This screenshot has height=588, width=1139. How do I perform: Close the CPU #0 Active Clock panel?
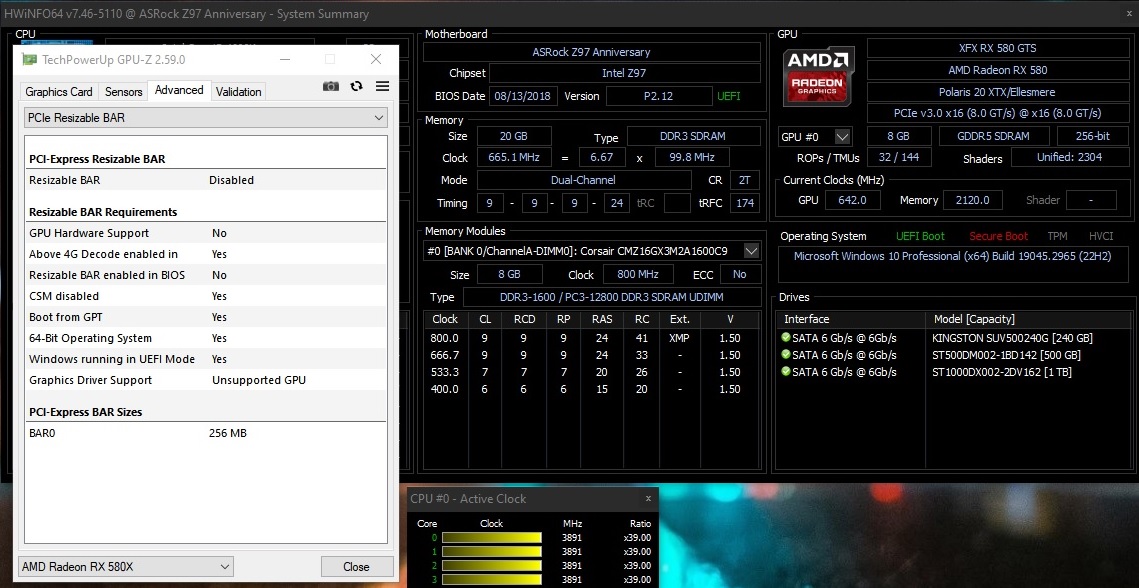[648, 499]
